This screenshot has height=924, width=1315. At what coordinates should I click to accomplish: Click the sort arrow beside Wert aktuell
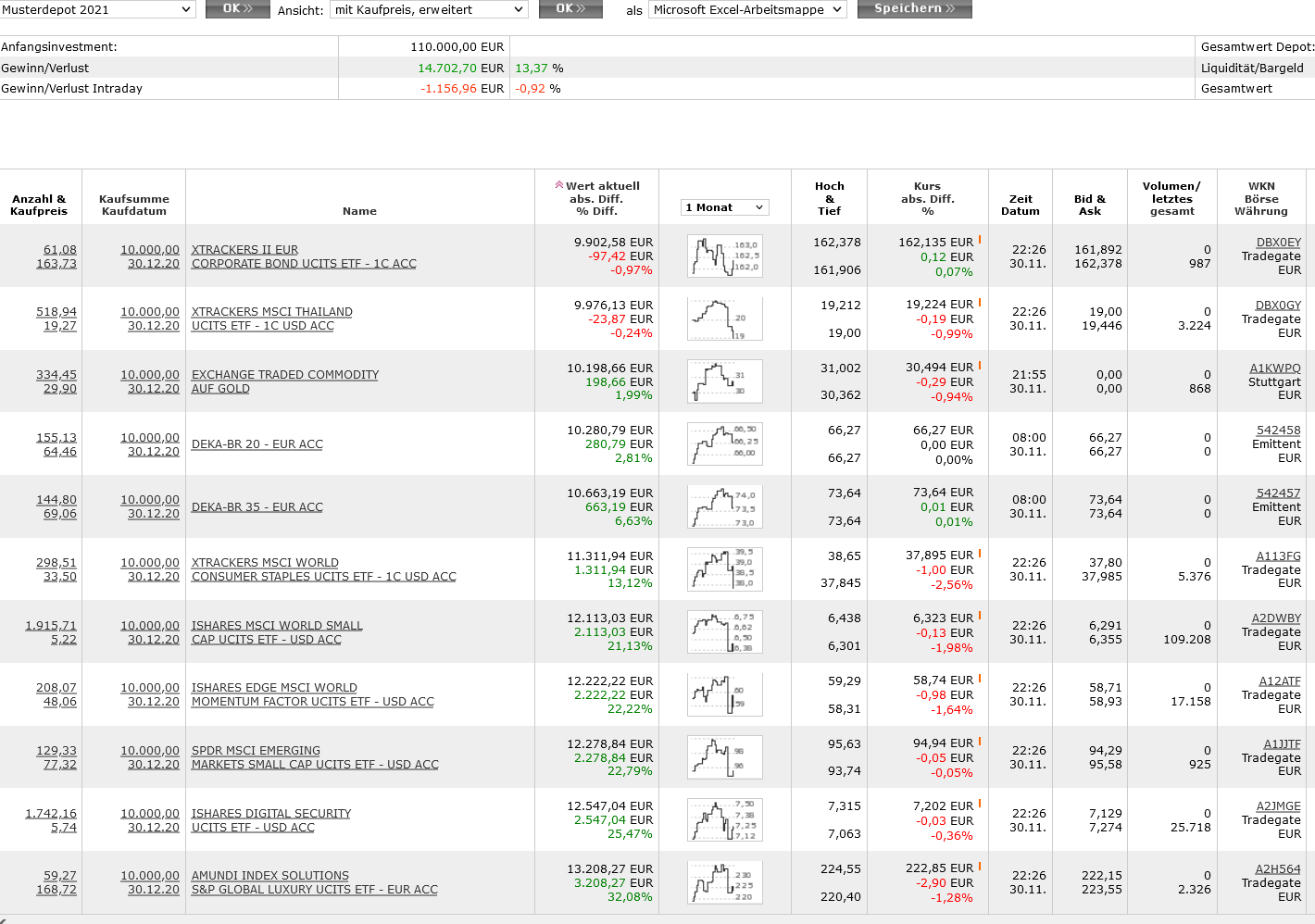(x=559, y=185)
